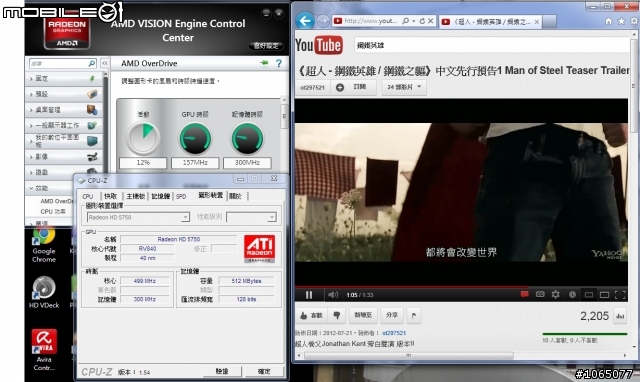Click the Watch Later clock icon in the player
The width and height of the screenshot is (640, 382).
(x=572, y=294)
